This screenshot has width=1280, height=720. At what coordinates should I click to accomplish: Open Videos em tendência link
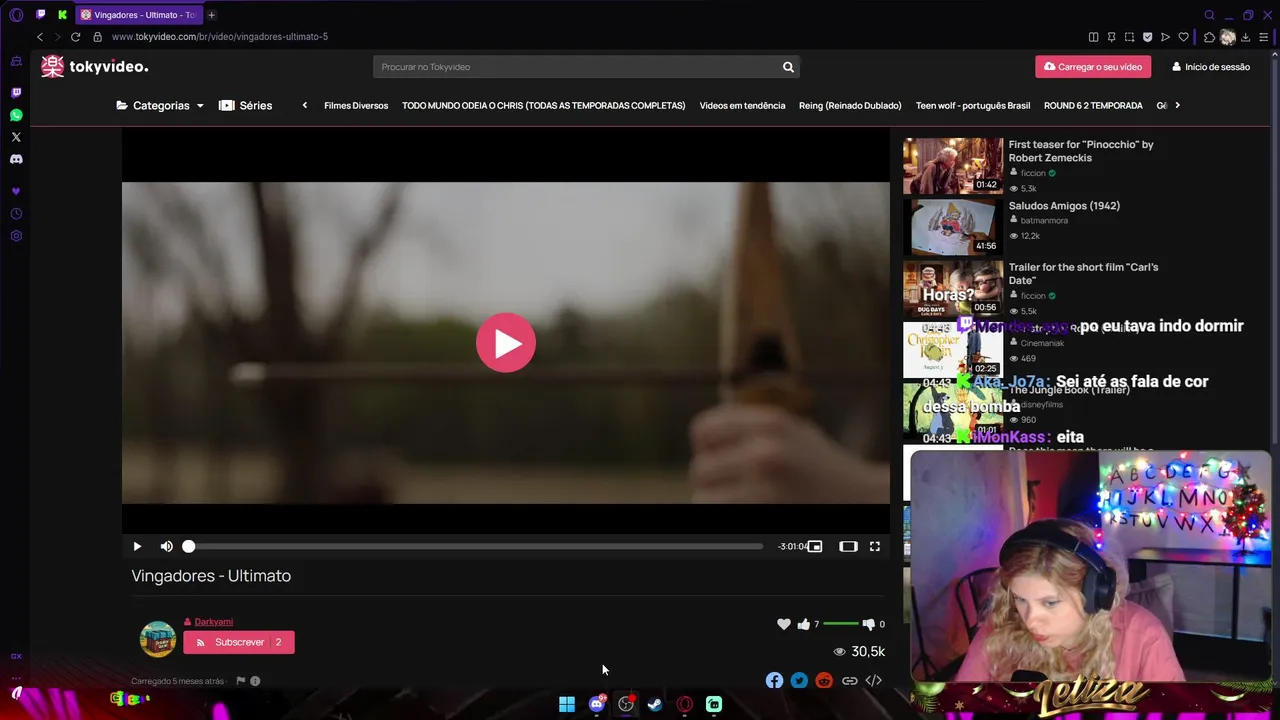point(742,105)
